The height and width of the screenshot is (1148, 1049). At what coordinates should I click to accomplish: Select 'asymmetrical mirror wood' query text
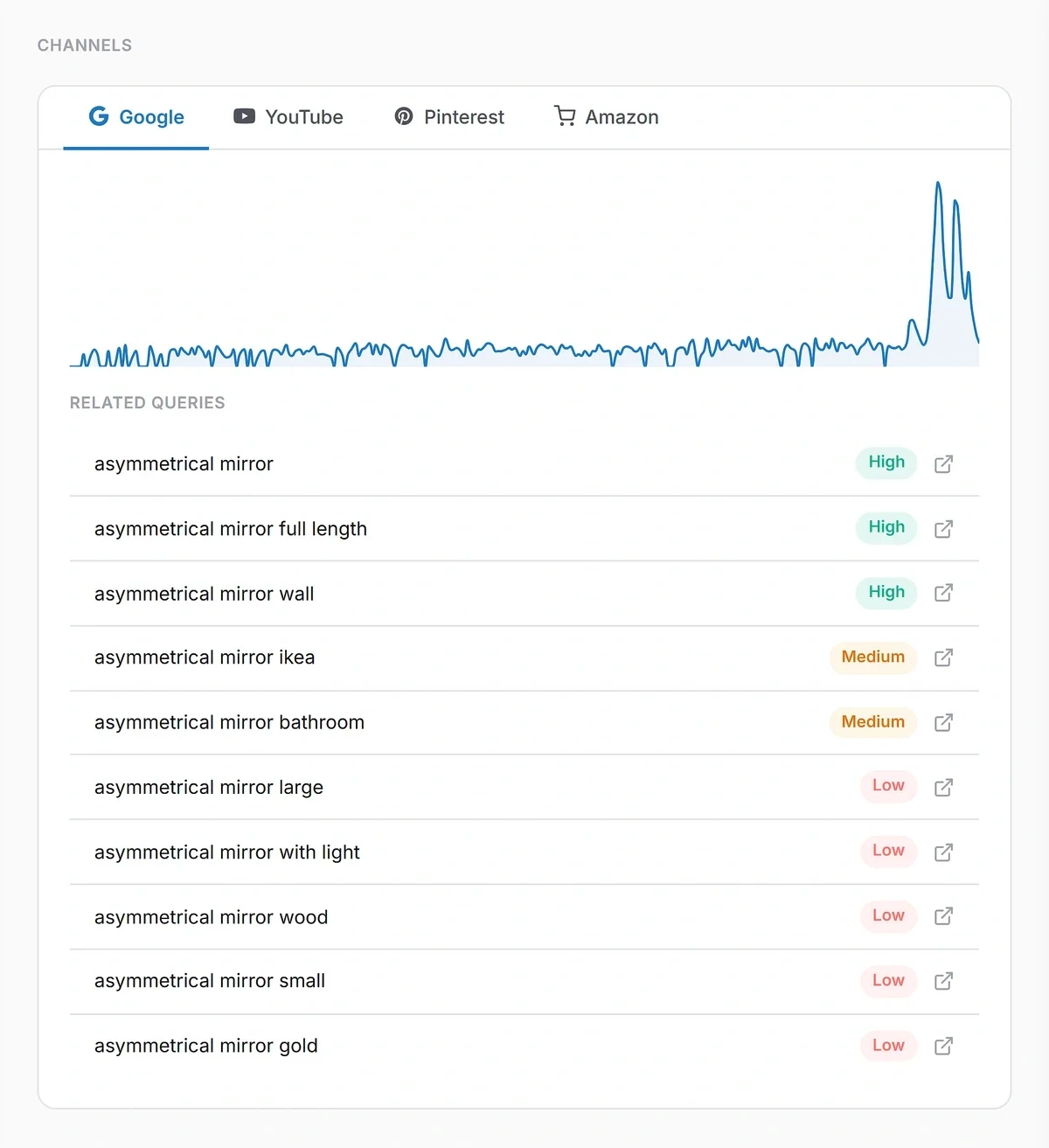point(211,917)
